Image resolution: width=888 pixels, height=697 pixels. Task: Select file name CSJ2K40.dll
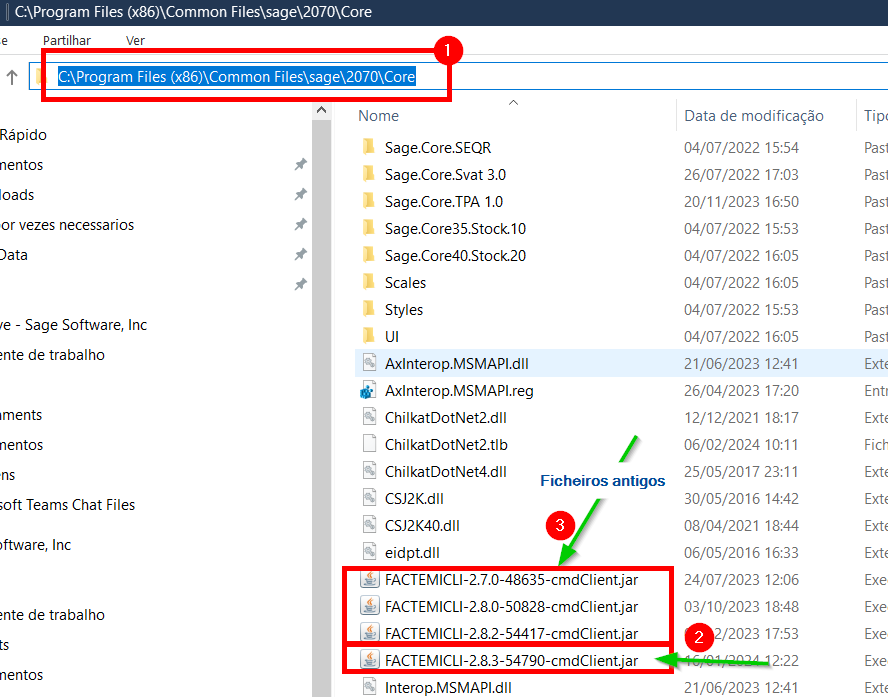click(x=422, y=526)
